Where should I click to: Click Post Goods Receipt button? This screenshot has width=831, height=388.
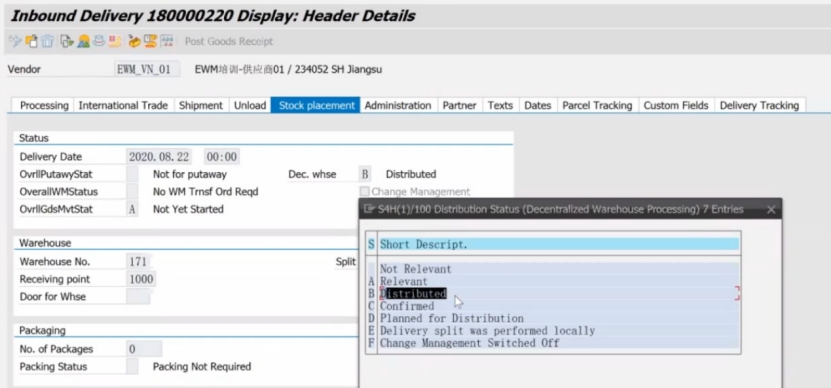(228, 41)
